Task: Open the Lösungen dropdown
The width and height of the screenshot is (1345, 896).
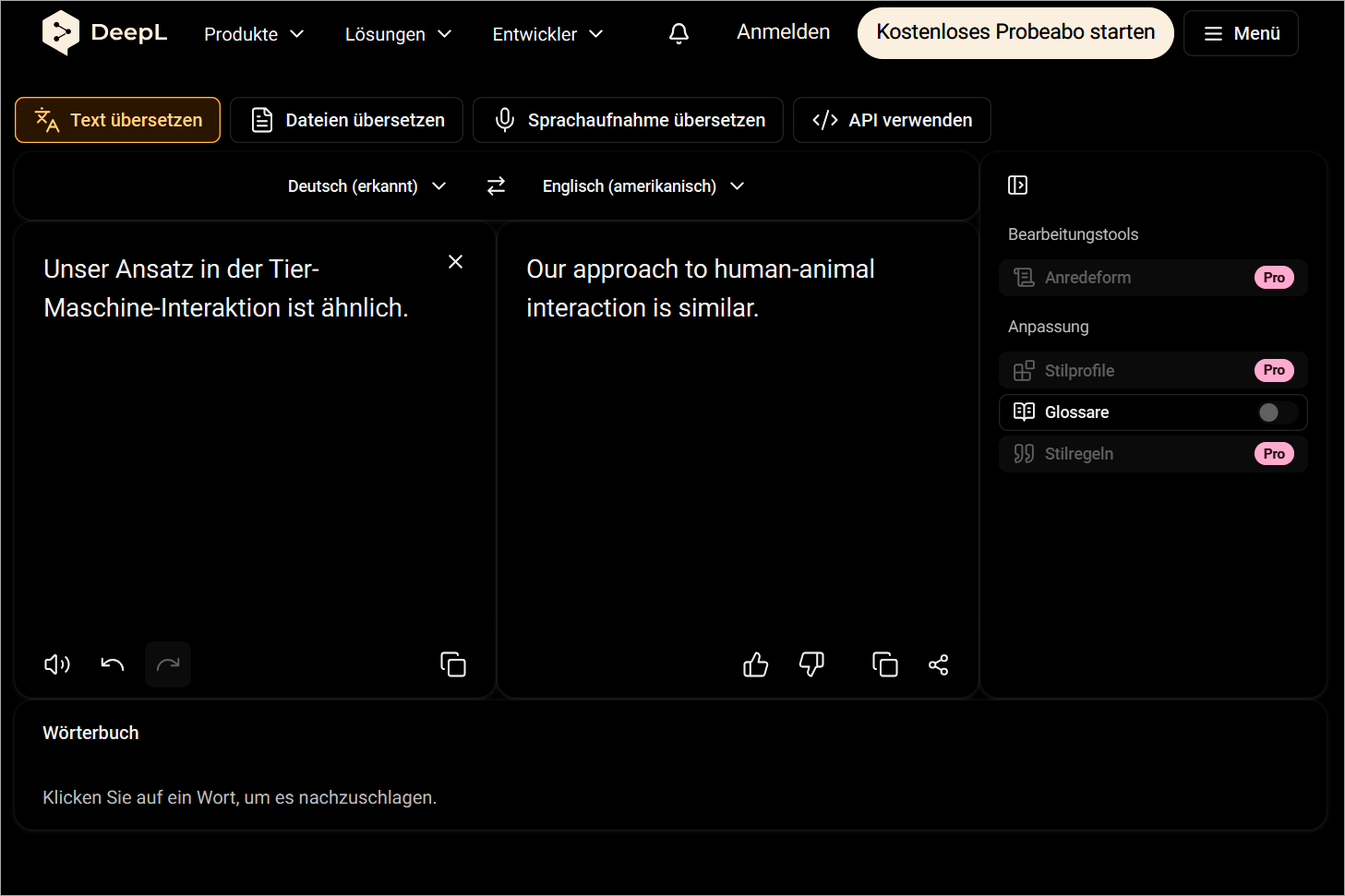Action: (x=398, y=34)
